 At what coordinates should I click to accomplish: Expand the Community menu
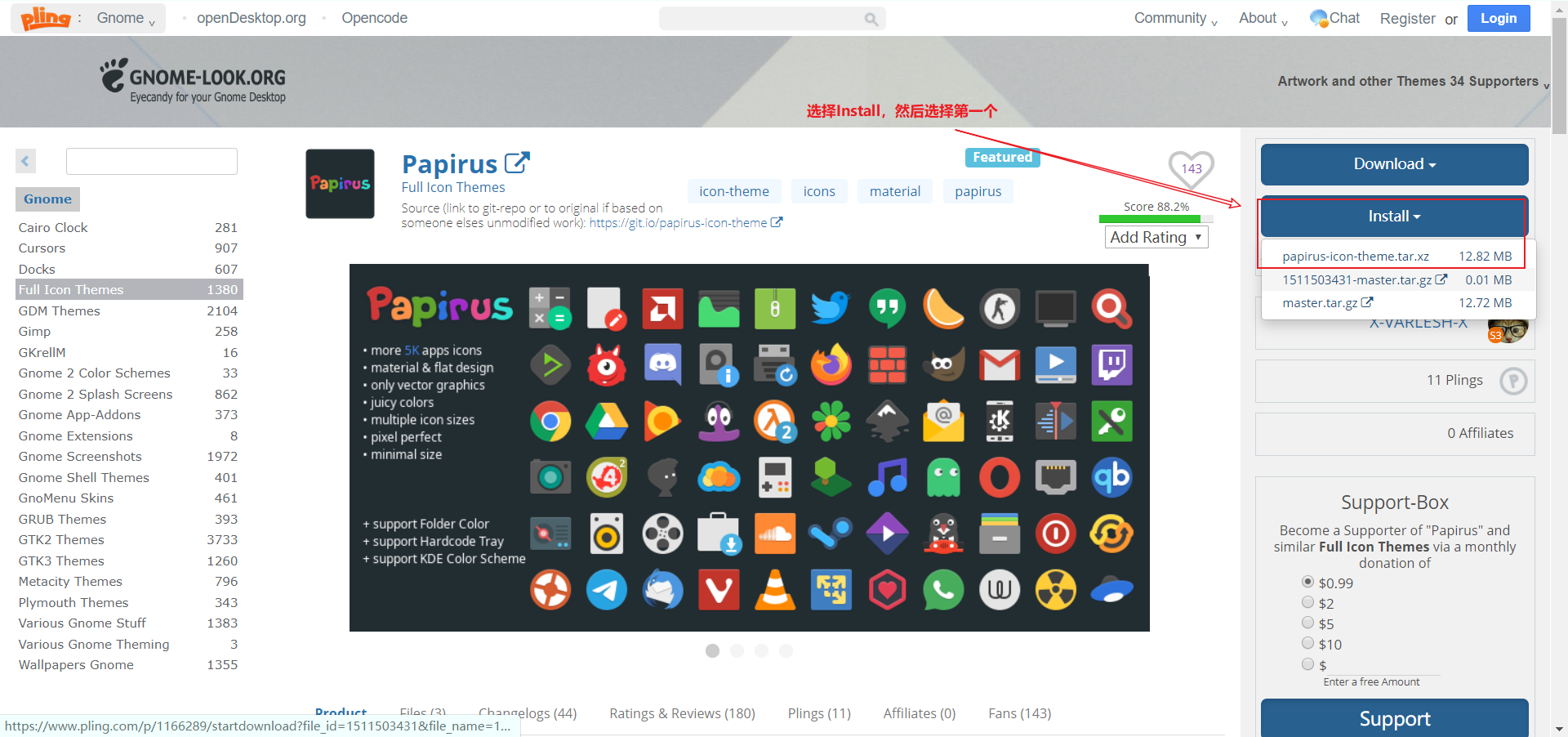pos(1175,18)
